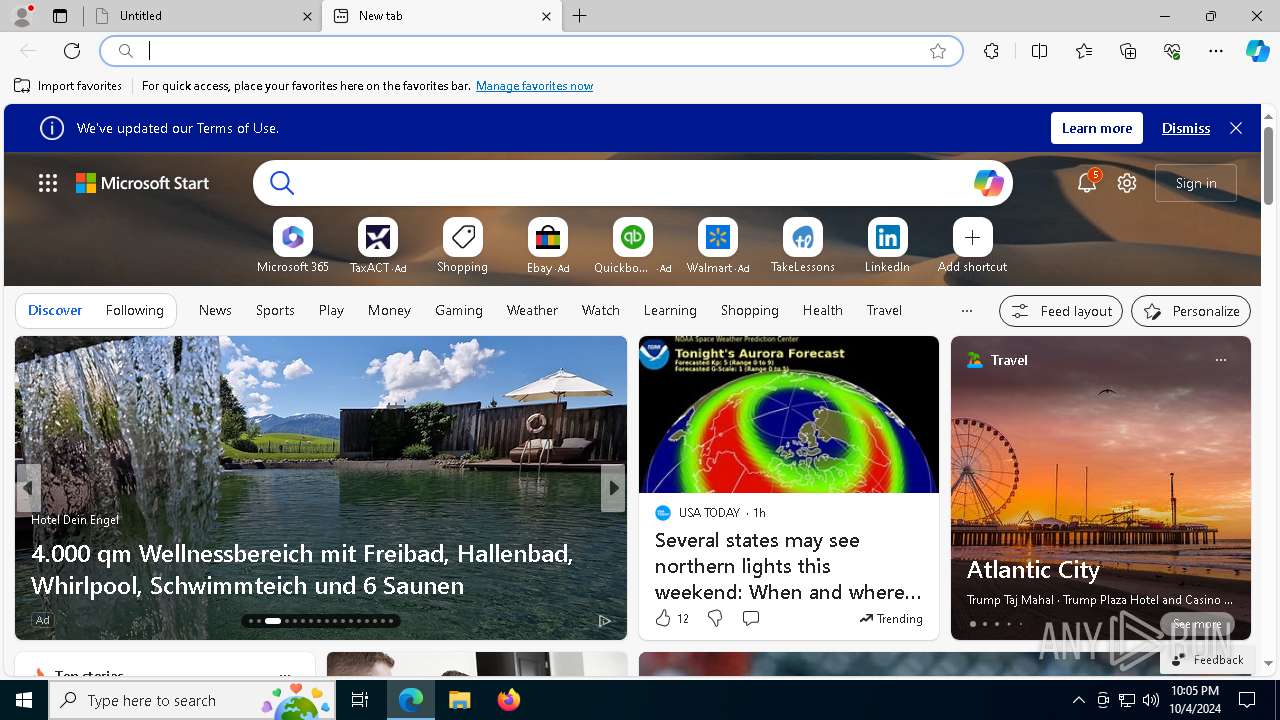Click Manage favorites now link
The width and height of the screenshot is (1280, 720).
pyautogui.click(x=534, y=86)
